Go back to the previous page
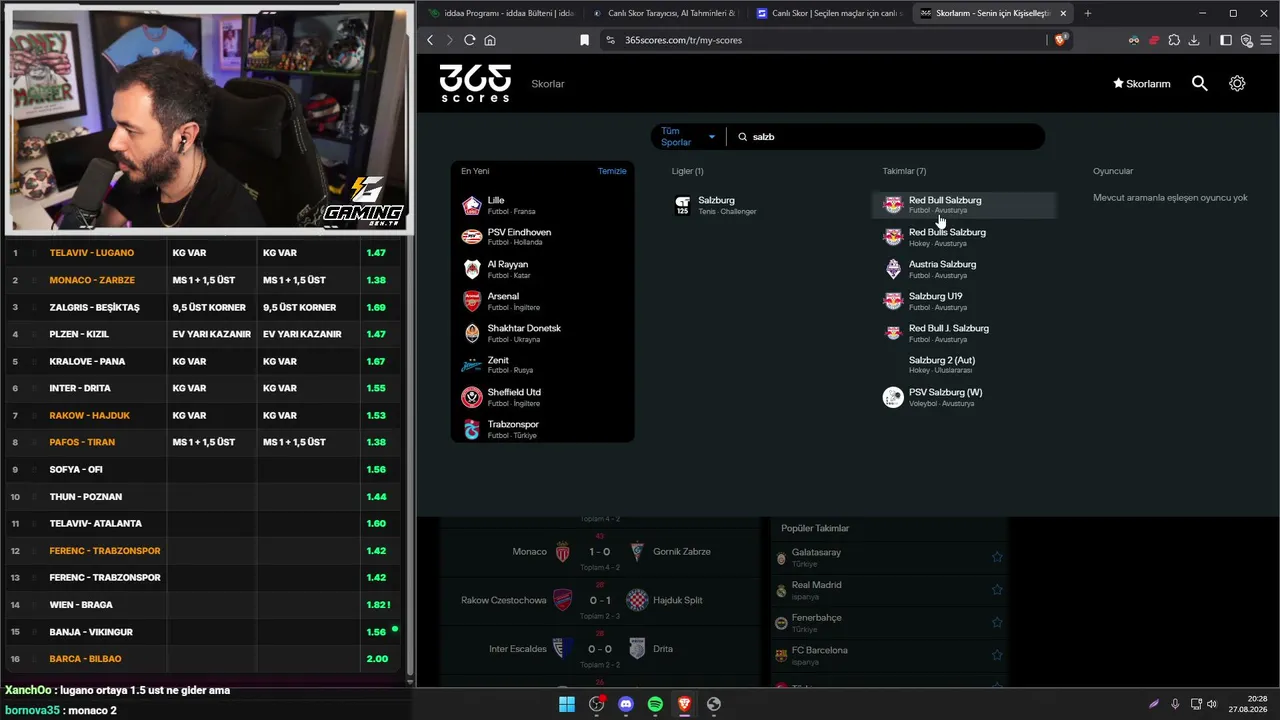This screenshot has width=1280, height=720. point(430,40)
